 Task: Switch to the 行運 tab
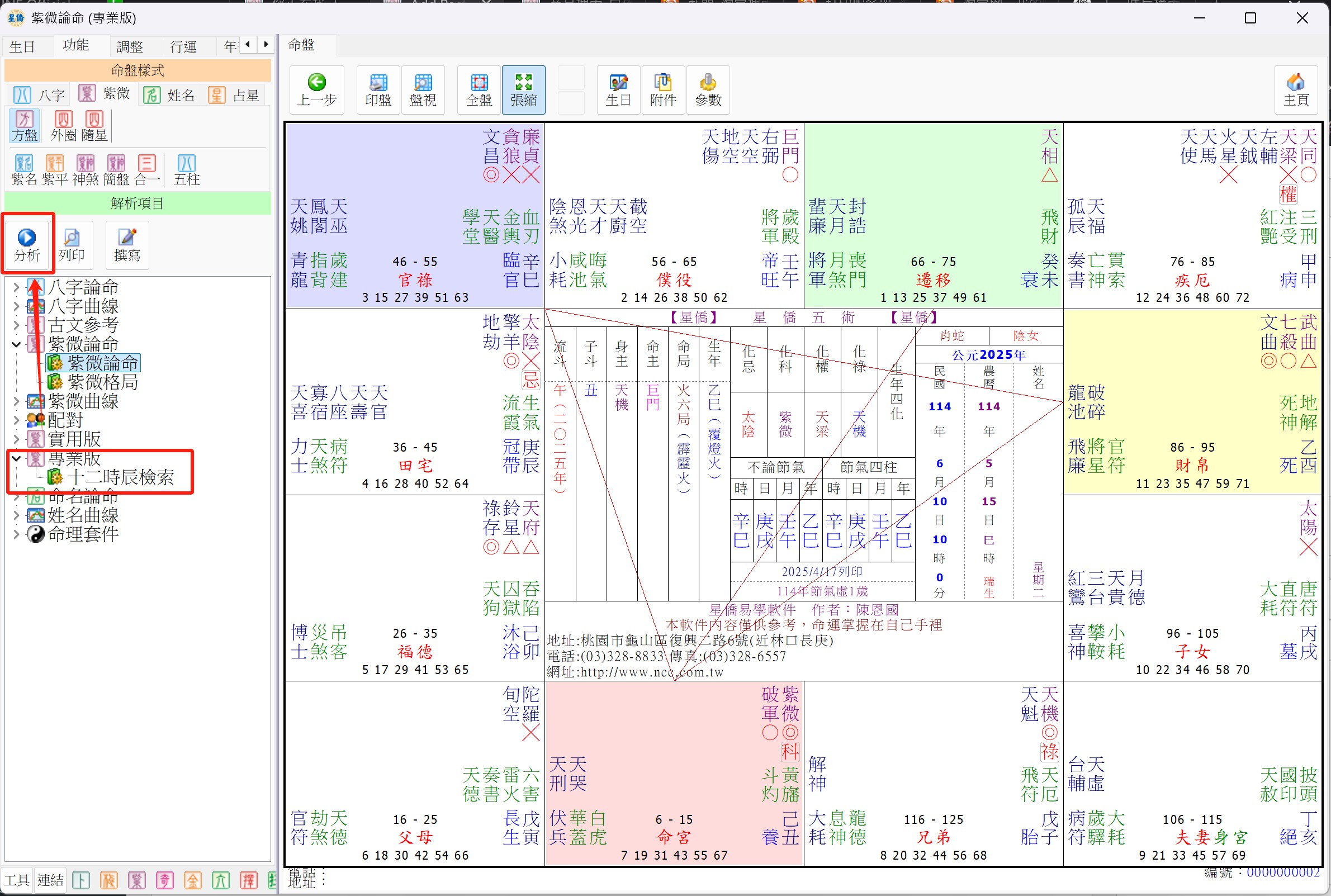(x=183, y=46)
